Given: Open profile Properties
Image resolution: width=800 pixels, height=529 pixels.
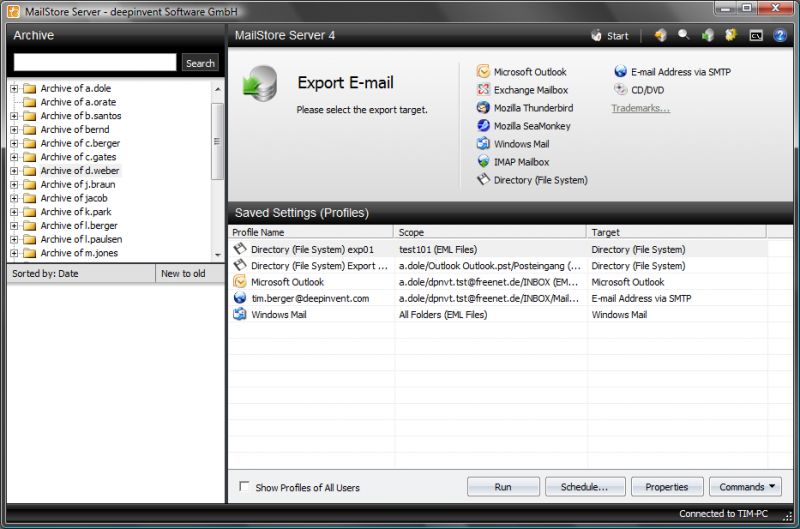Looking at the screenshot, I should pos(667,487).
